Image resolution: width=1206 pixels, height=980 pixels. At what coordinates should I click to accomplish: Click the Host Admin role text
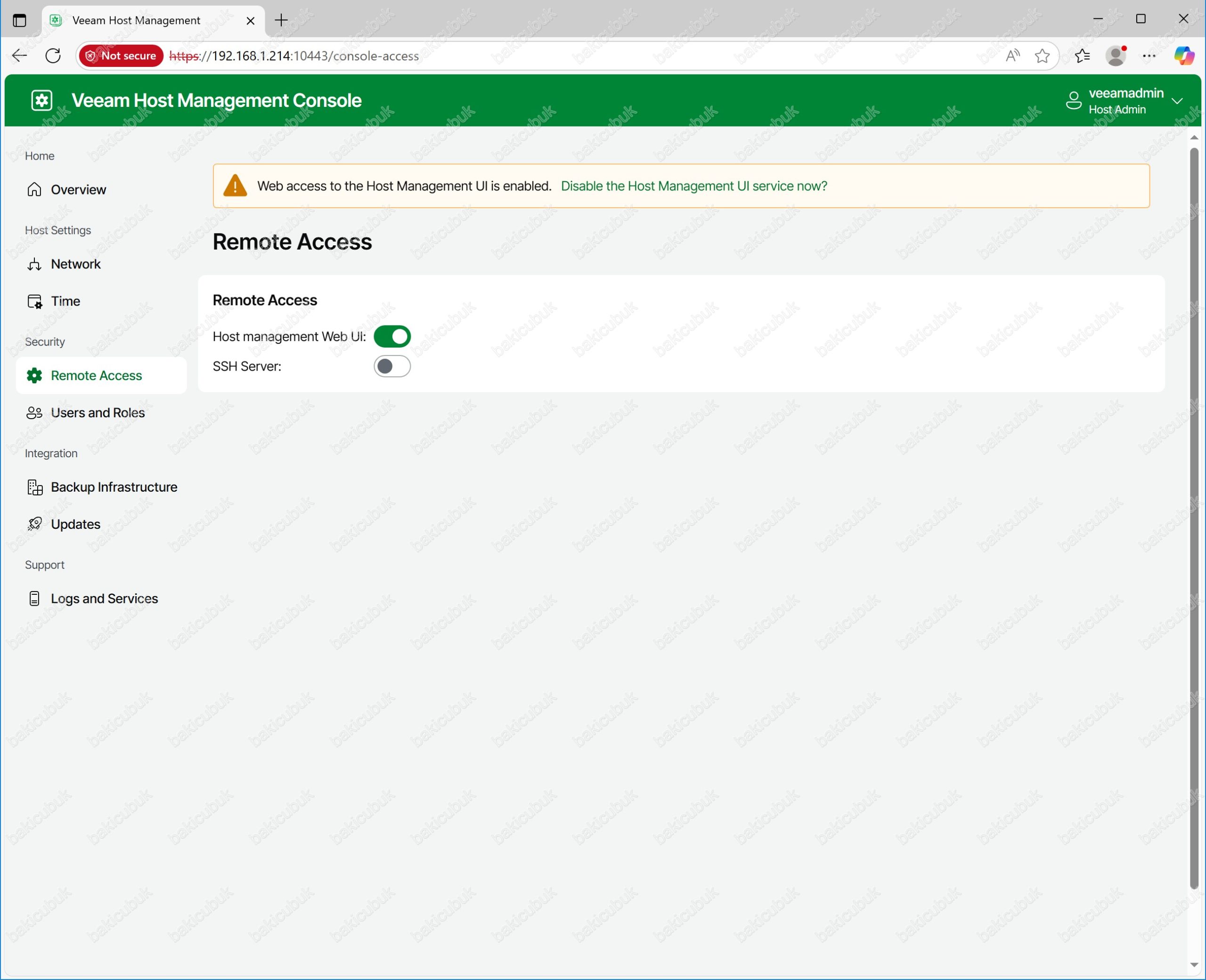pos(1117,110)
